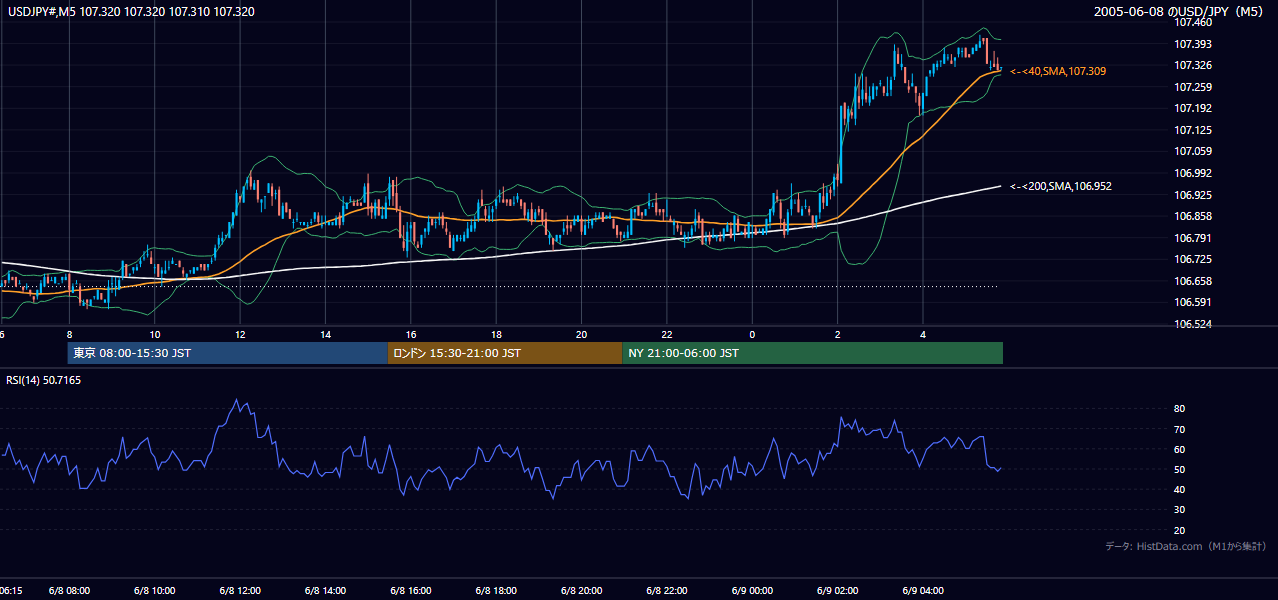Click the Tokyo 08:00-15:30 JST session bar

point(228,353)
